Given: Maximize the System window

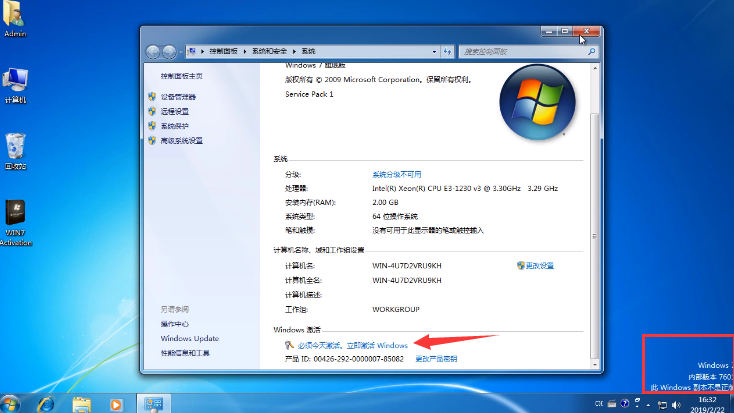Looking at the screenshot, I should [565, 31].
